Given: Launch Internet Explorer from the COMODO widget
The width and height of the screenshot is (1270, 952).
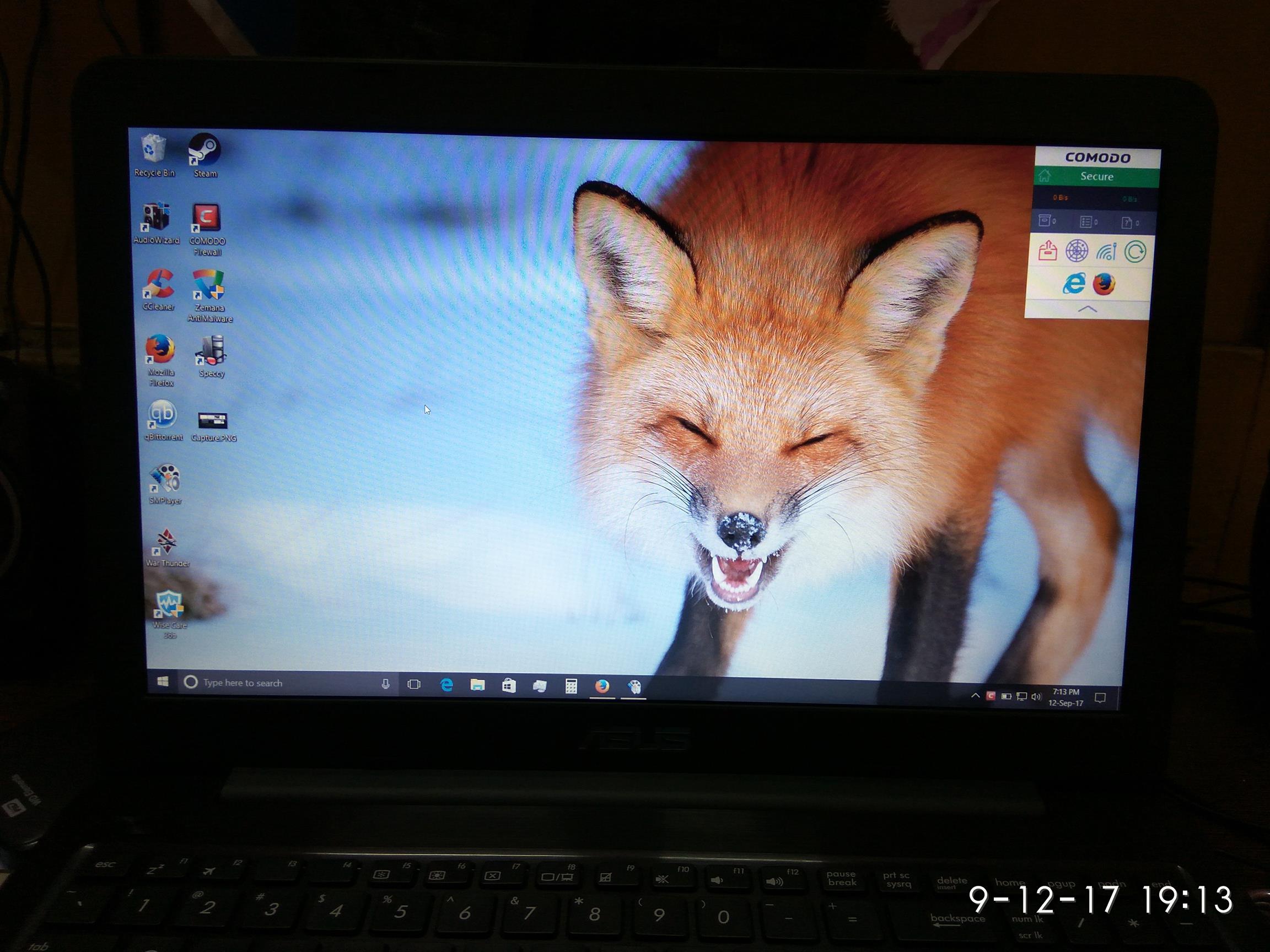Looking at the screenshot, I should pyautogui.click(x=1074, y=283).
